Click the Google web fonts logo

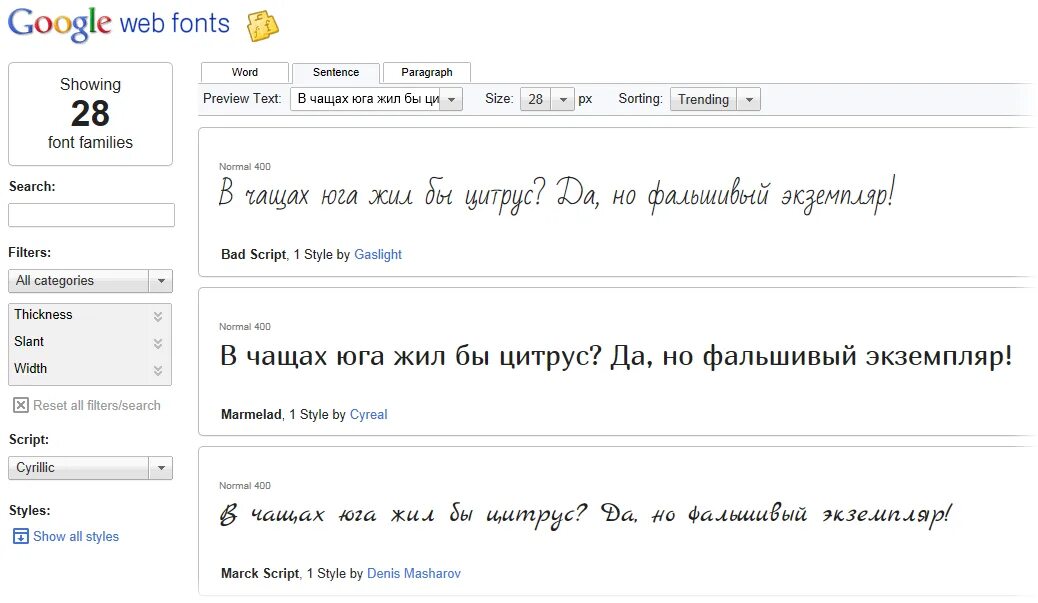pyautogui.click(x=118, y=24)
